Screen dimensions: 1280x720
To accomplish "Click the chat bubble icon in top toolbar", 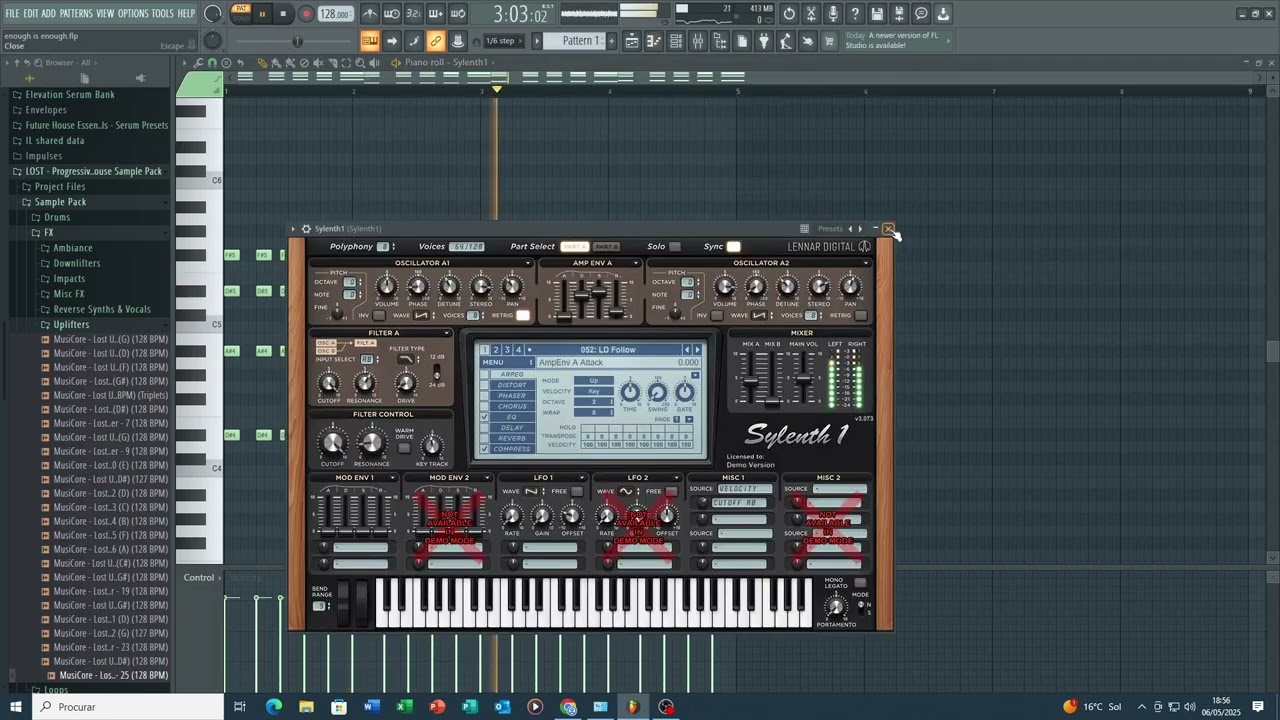I will tap(921, 14).
